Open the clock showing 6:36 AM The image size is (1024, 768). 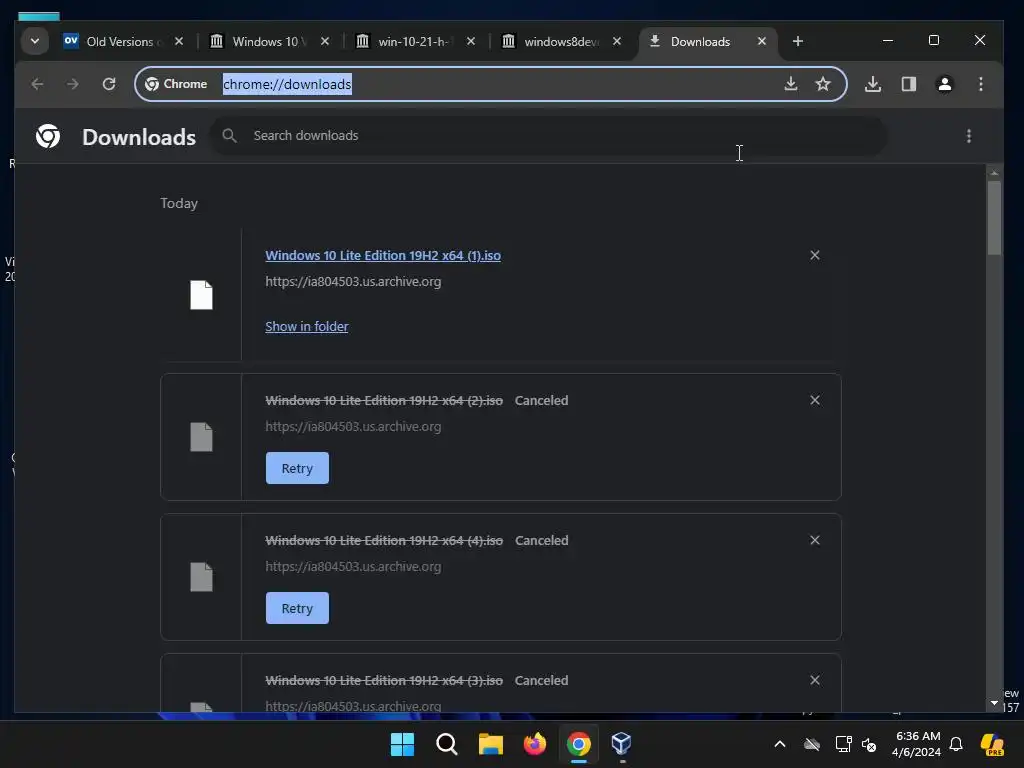[x=916, y=744]
